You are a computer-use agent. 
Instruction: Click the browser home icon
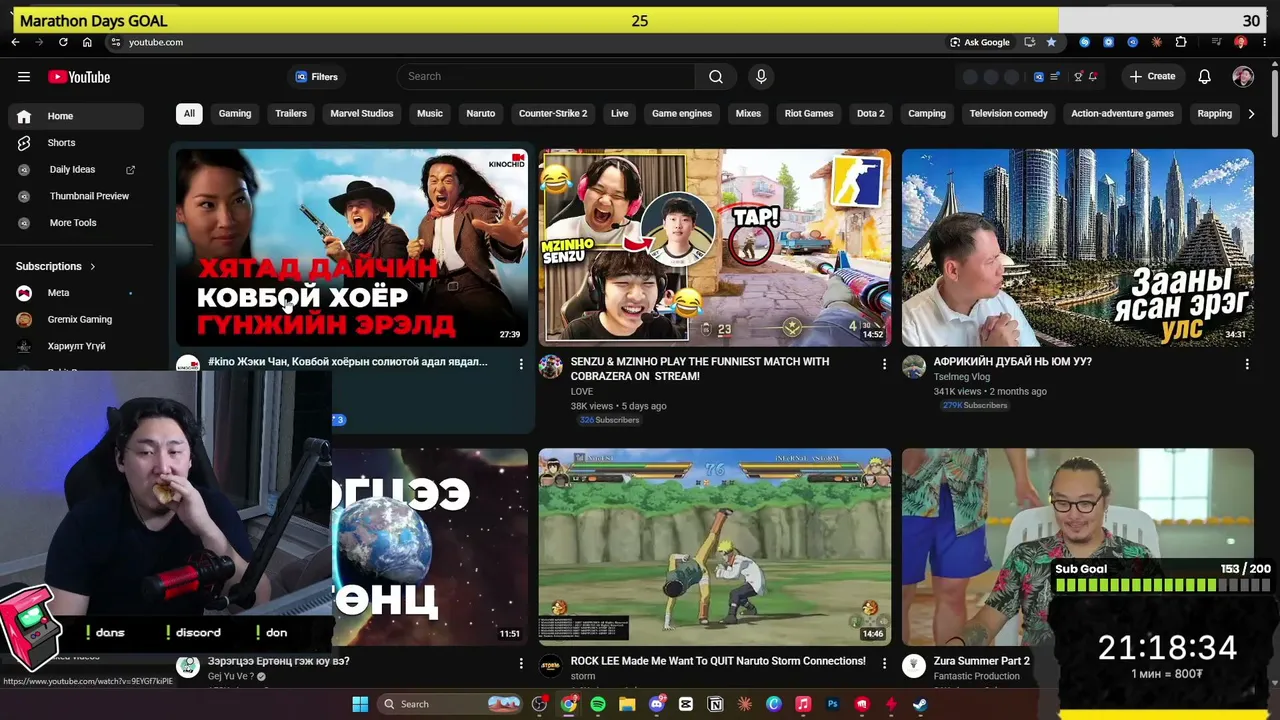coord(87,42)
